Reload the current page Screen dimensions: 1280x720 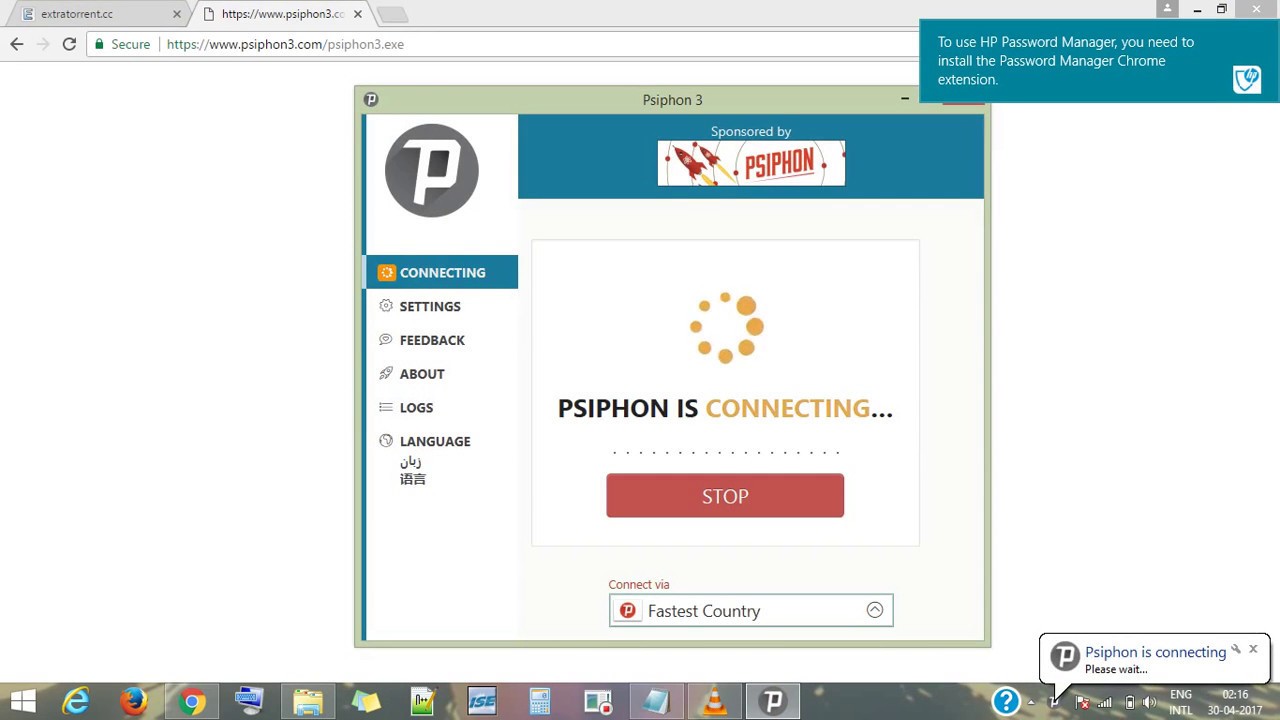69,44
